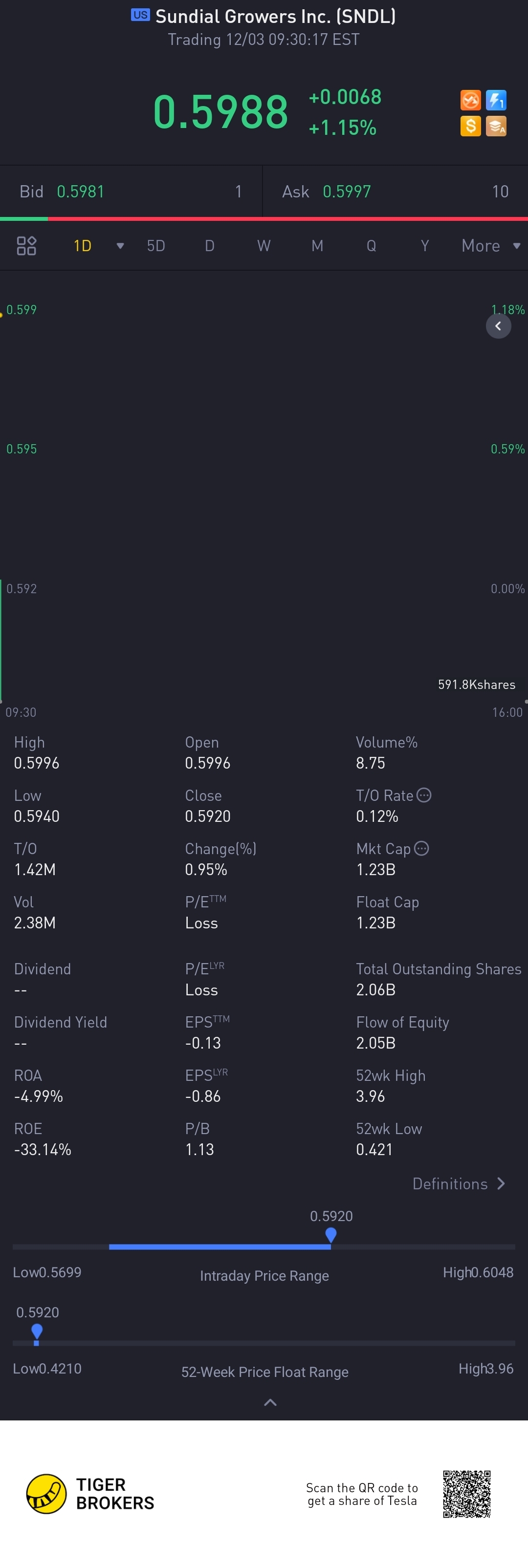528x1568 pixels.
Task: Tap the US market flag badge
Action: click(140, 15)
